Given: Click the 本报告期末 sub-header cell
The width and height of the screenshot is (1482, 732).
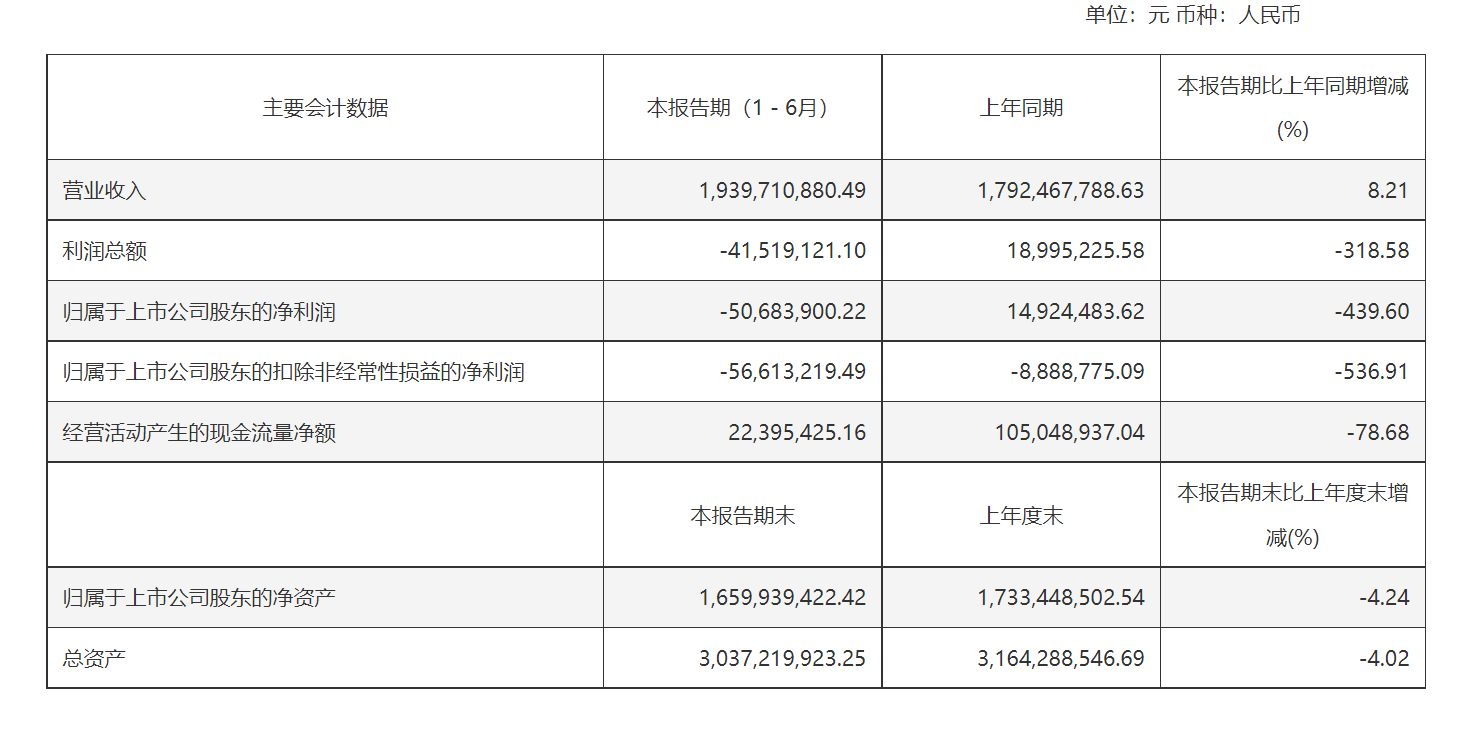Looking at the screenshot, I should pos(742,515).
